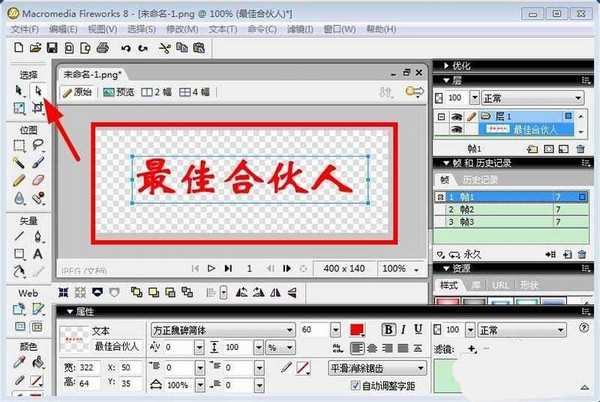The image size is (600, 402).
Task: Select the Pointer tool in the toolbox
Action: tap(19, 91)
